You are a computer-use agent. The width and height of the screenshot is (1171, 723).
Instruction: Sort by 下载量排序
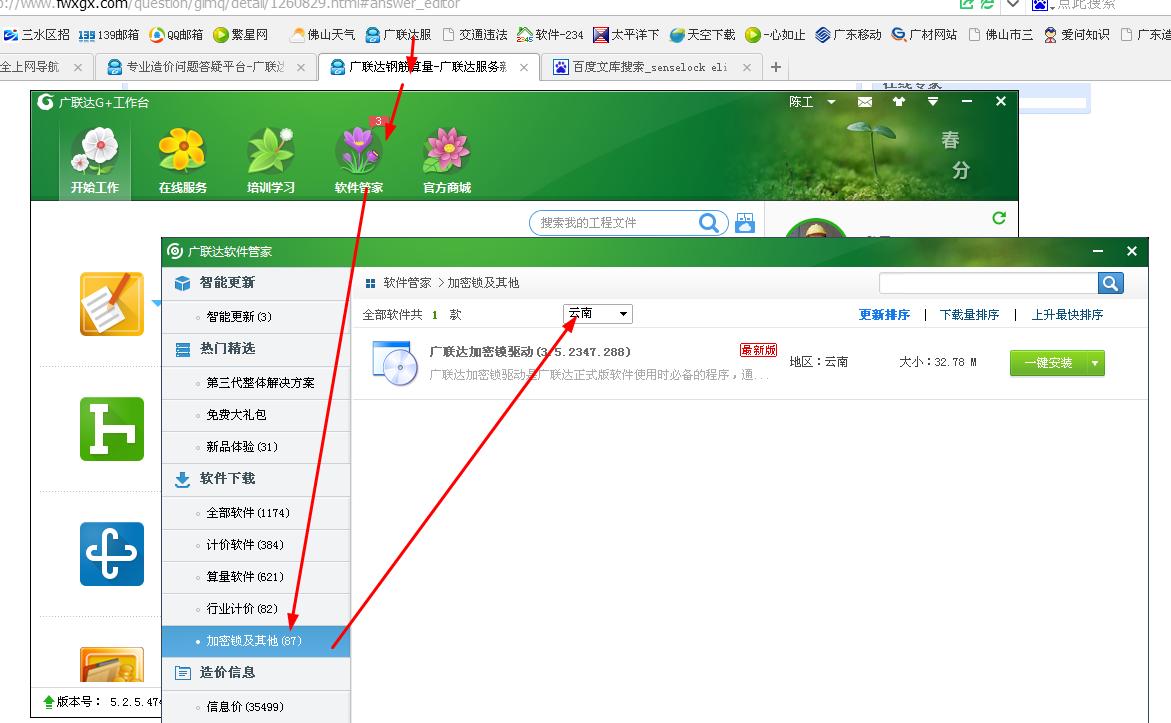[969, 314]
